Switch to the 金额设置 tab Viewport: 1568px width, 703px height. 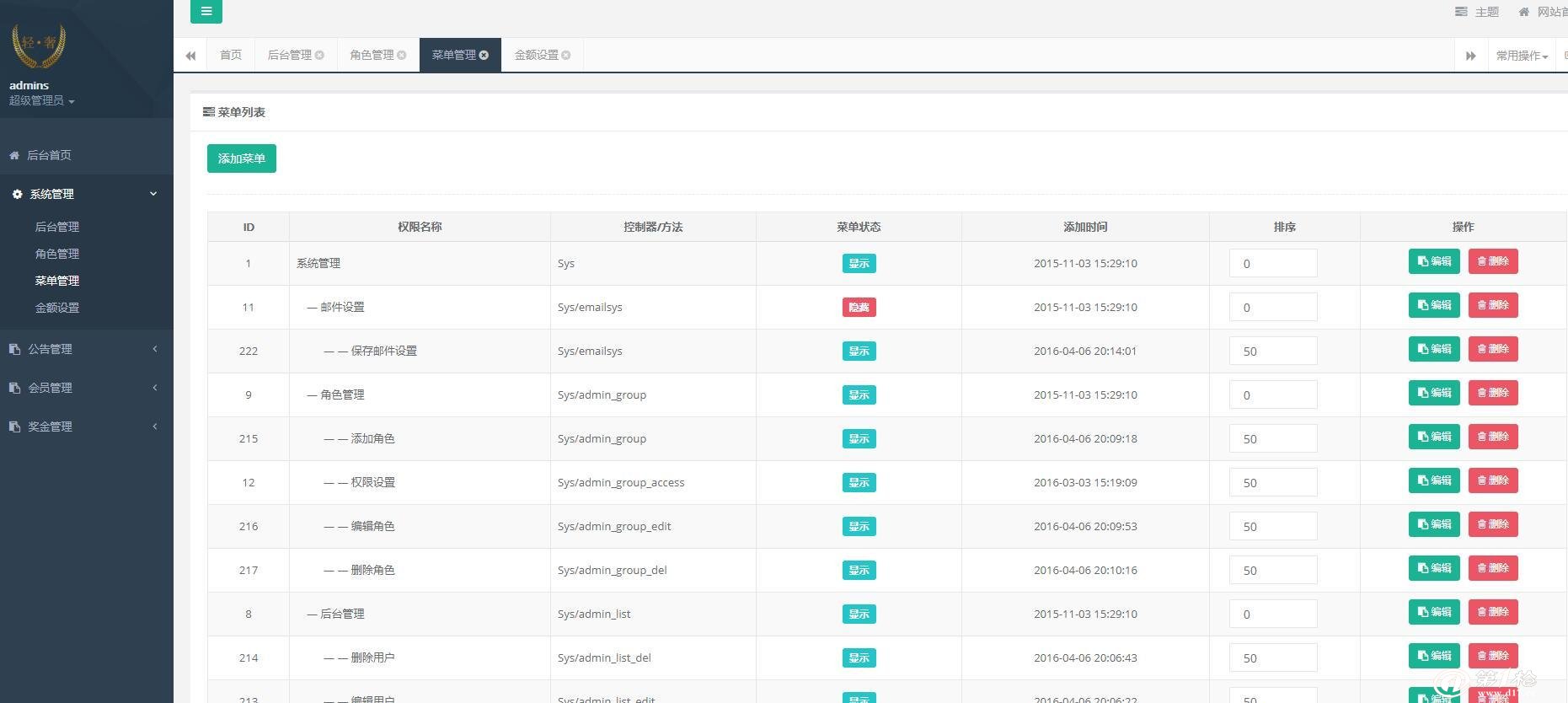(x=537, y=56)
